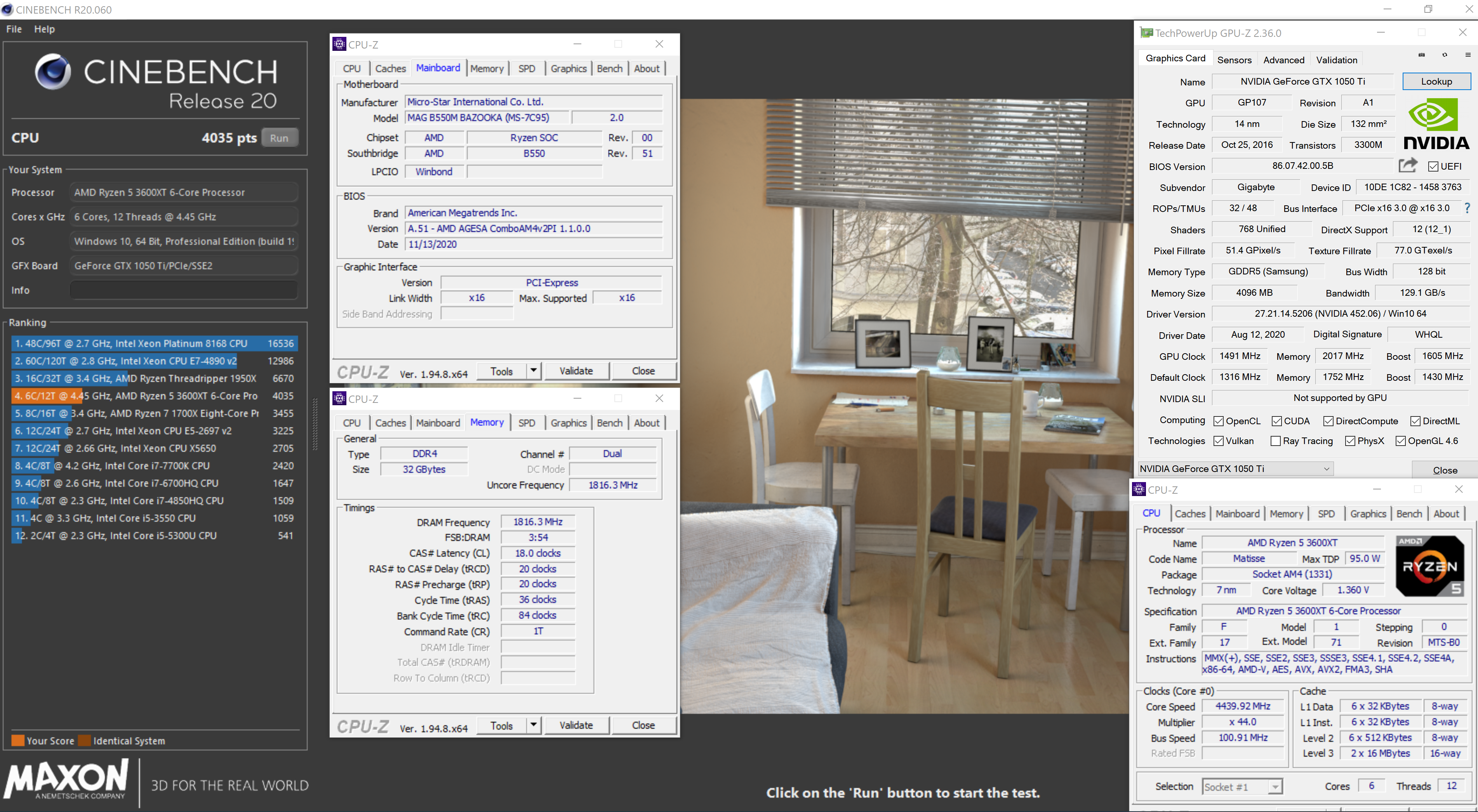Click the GPU-Z title bar app icon
This screenshot has width=1478, height=812.
[1146, 33]
